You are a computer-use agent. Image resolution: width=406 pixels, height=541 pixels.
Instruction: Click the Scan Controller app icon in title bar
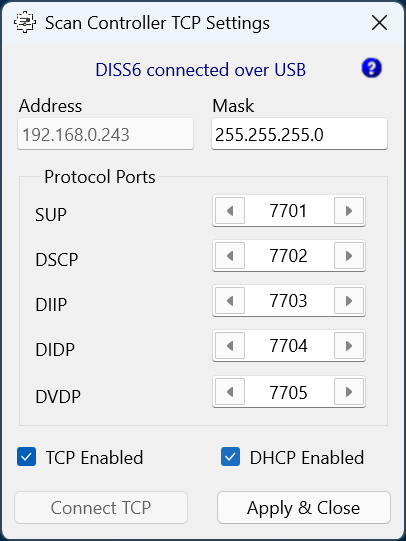25,23
